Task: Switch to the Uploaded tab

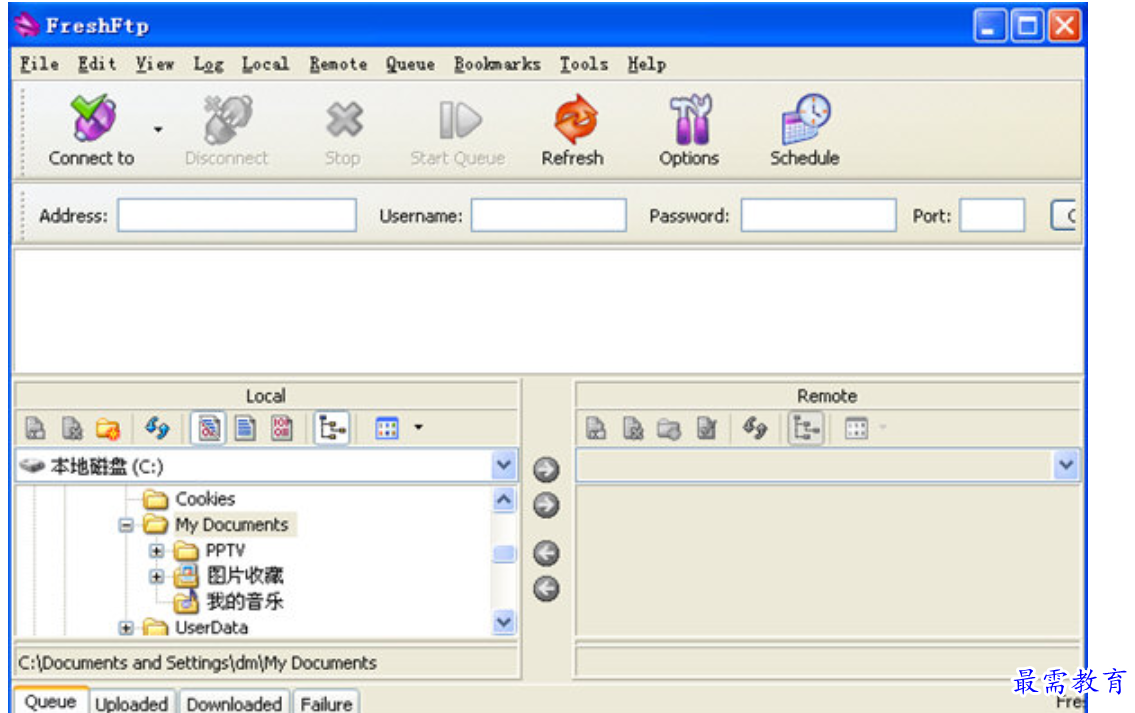Action: [x=131, y=702]
